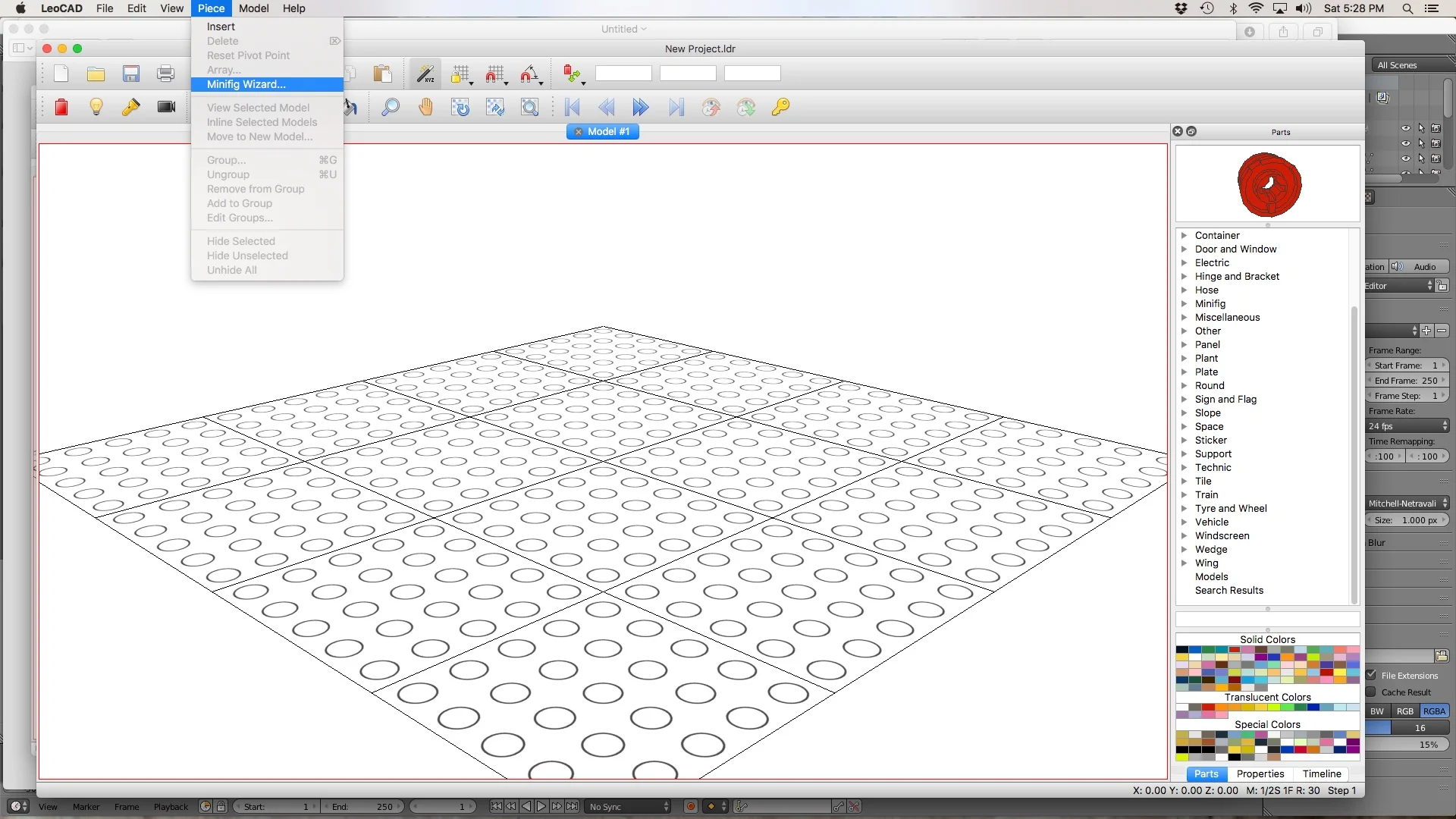Click the Insert Piece red brick icon
Image resolution: width=1456 pixels, height=819 pixels.
[x=61, y=107]
